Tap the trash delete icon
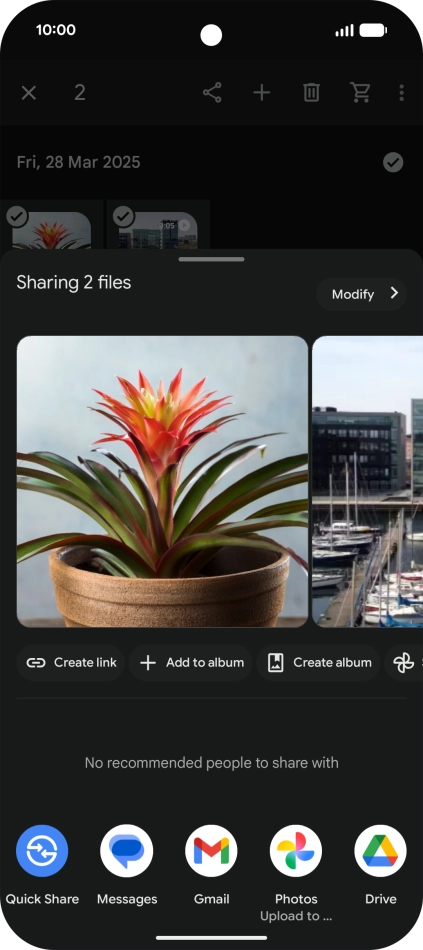Screen dimensions: 423x950 coord(311,93)
